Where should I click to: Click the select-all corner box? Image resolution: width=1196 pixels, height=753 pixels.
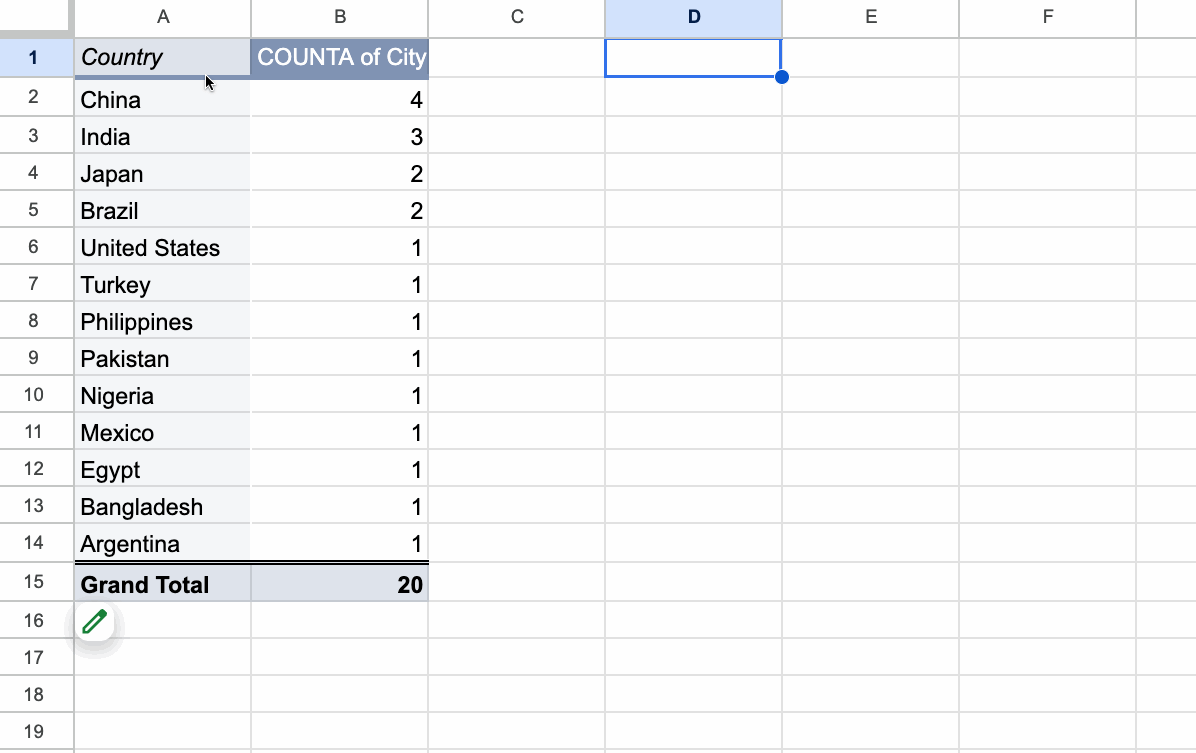tap(34, 15)
